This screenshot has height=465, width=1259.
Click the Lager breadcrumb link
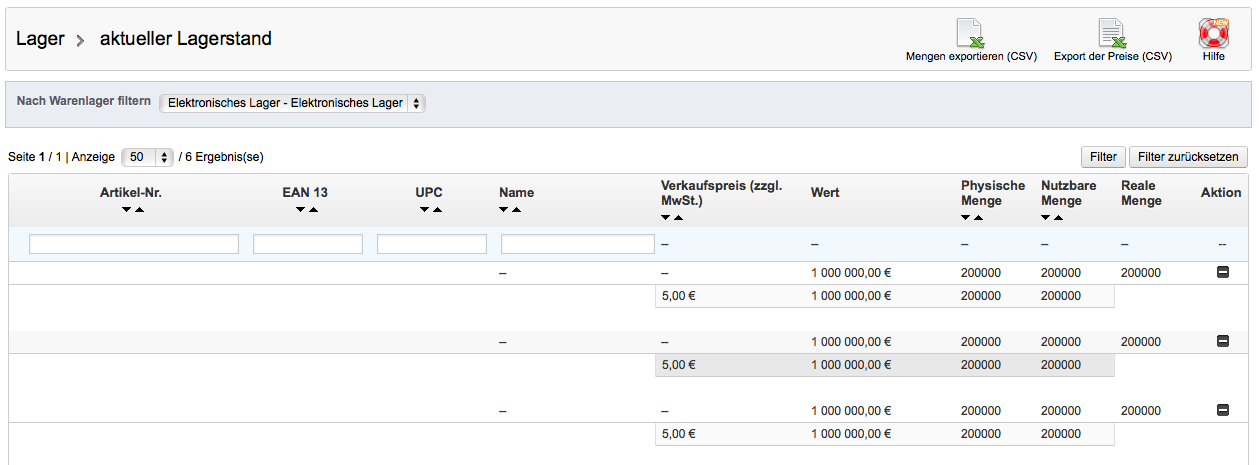40,39
